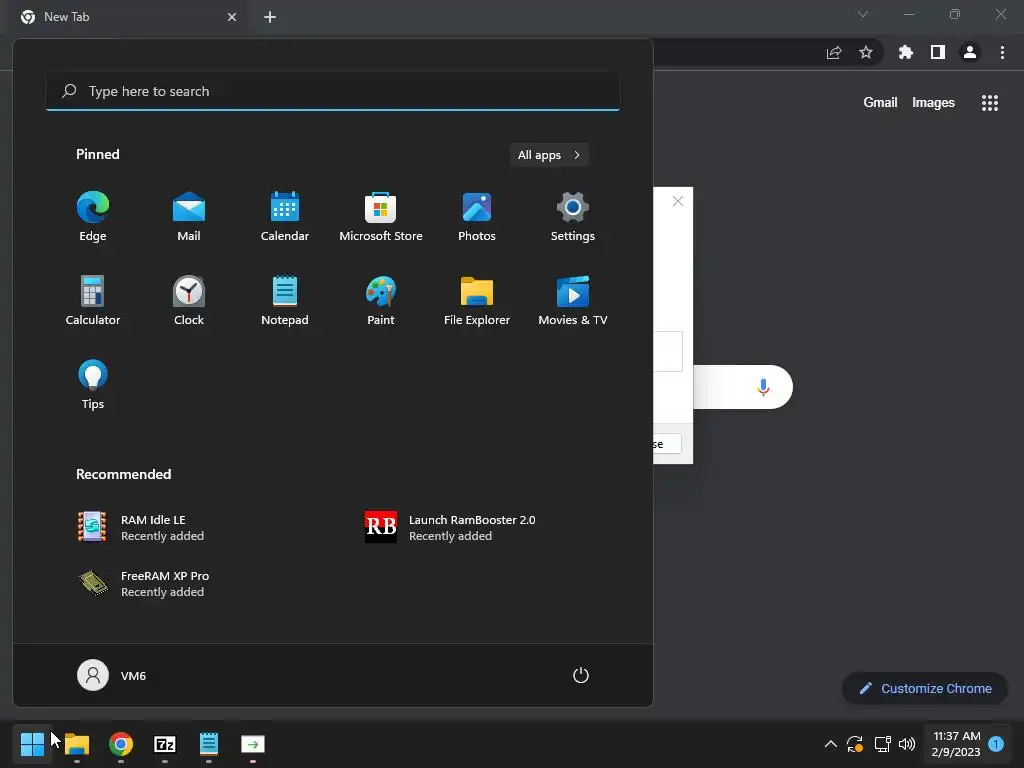
Task: Open the Clock app
Action: (x=189, y=300)
